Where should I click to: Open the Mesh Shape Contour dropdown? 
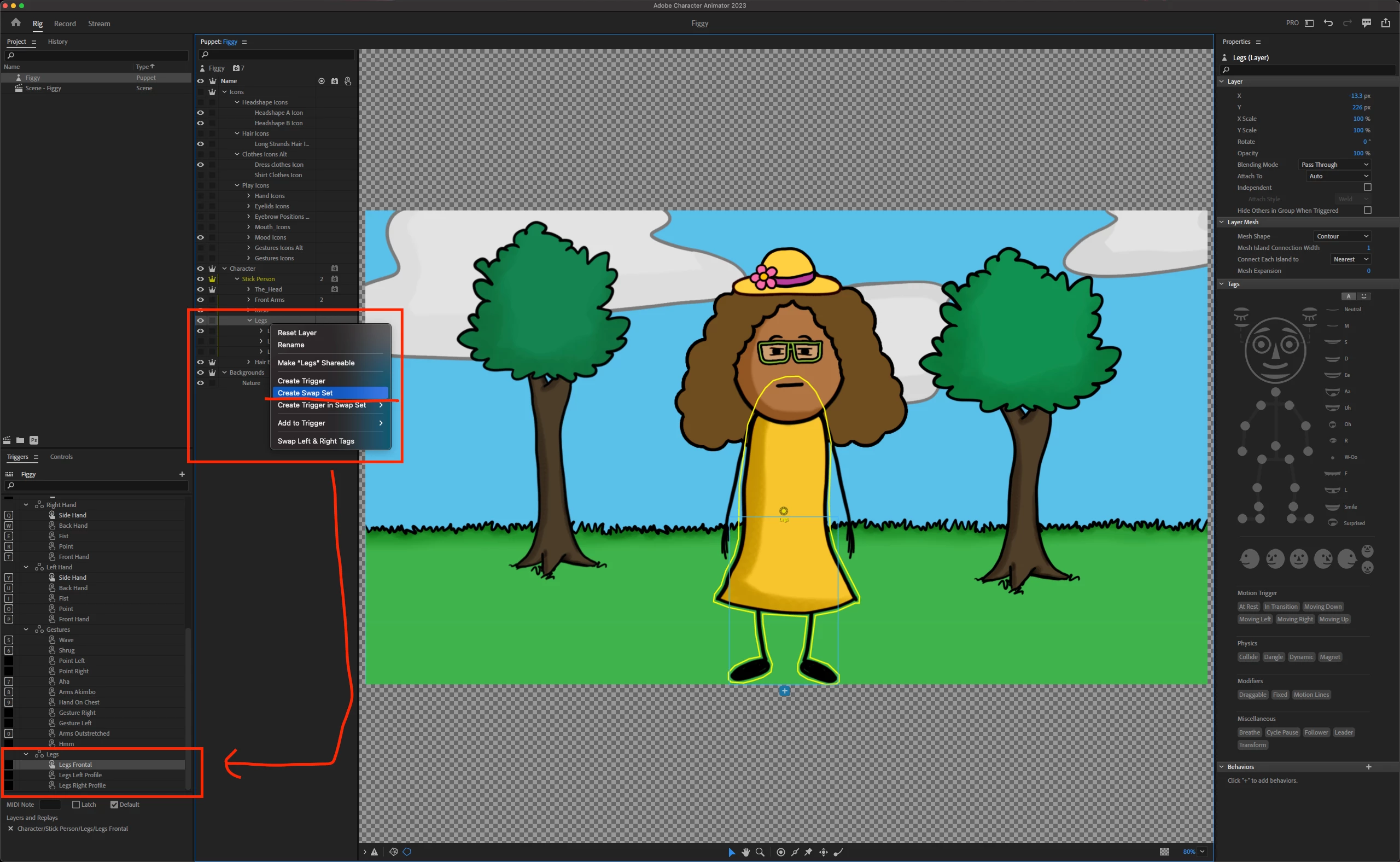coord(1341,236)
